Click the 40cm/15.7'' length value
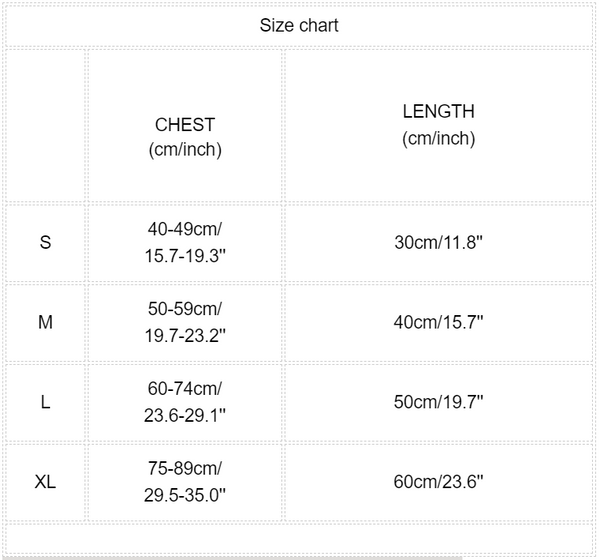The image size is (600, 560). pyautogui.click(x=438, y=322)
